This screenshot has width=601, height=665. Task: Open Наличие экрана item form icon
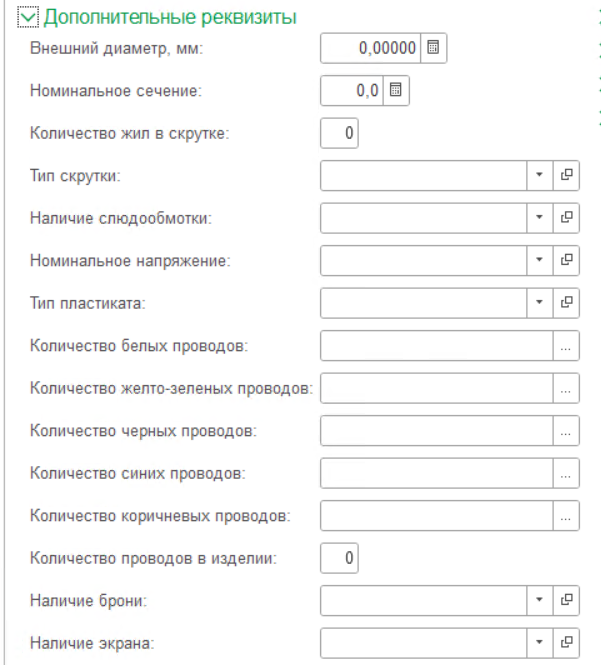pyautogui.click(x=566, y=643)
